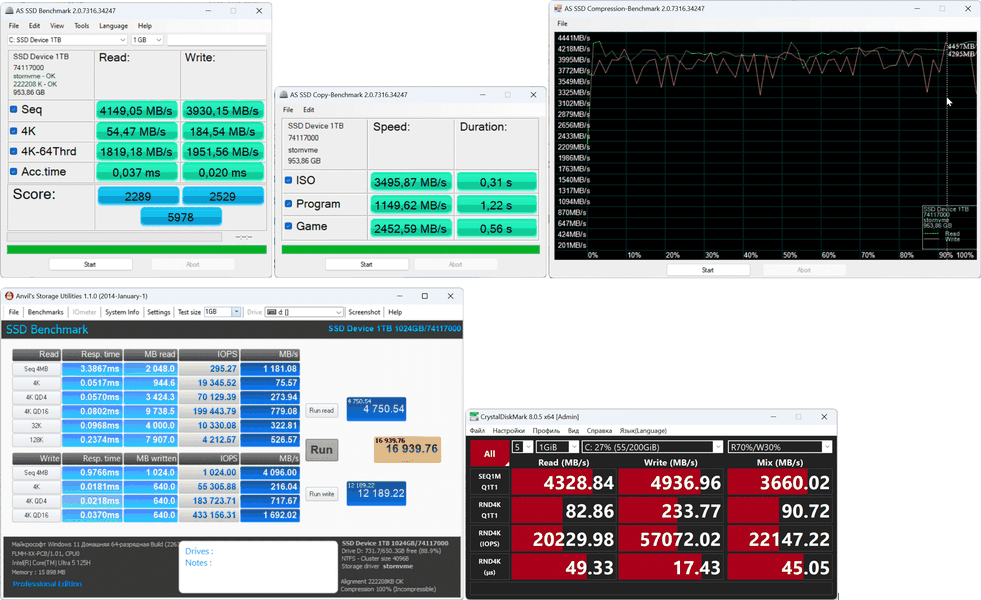Click the large Run button in Anvil's
This screenshot has width=981, height=600.
tap(322, 449)
